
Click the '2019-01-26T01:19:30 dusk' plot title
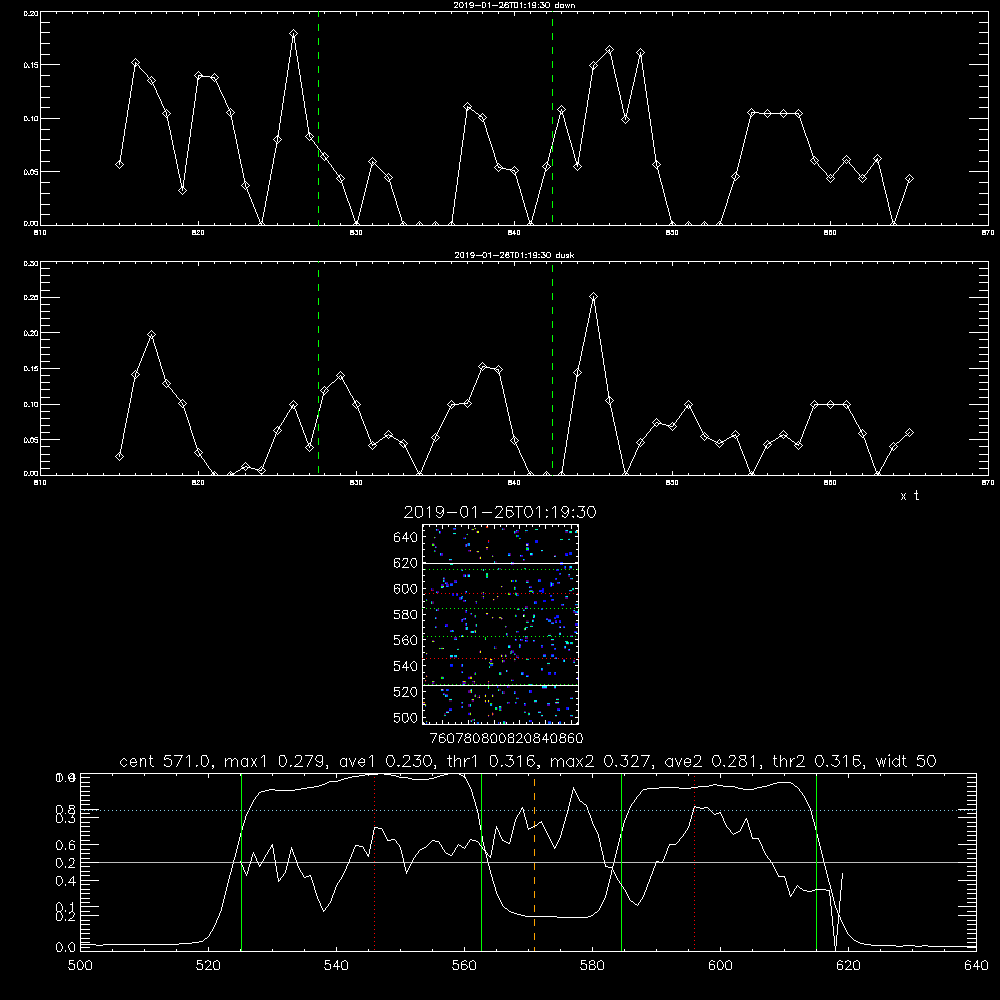tap(514, 255)
